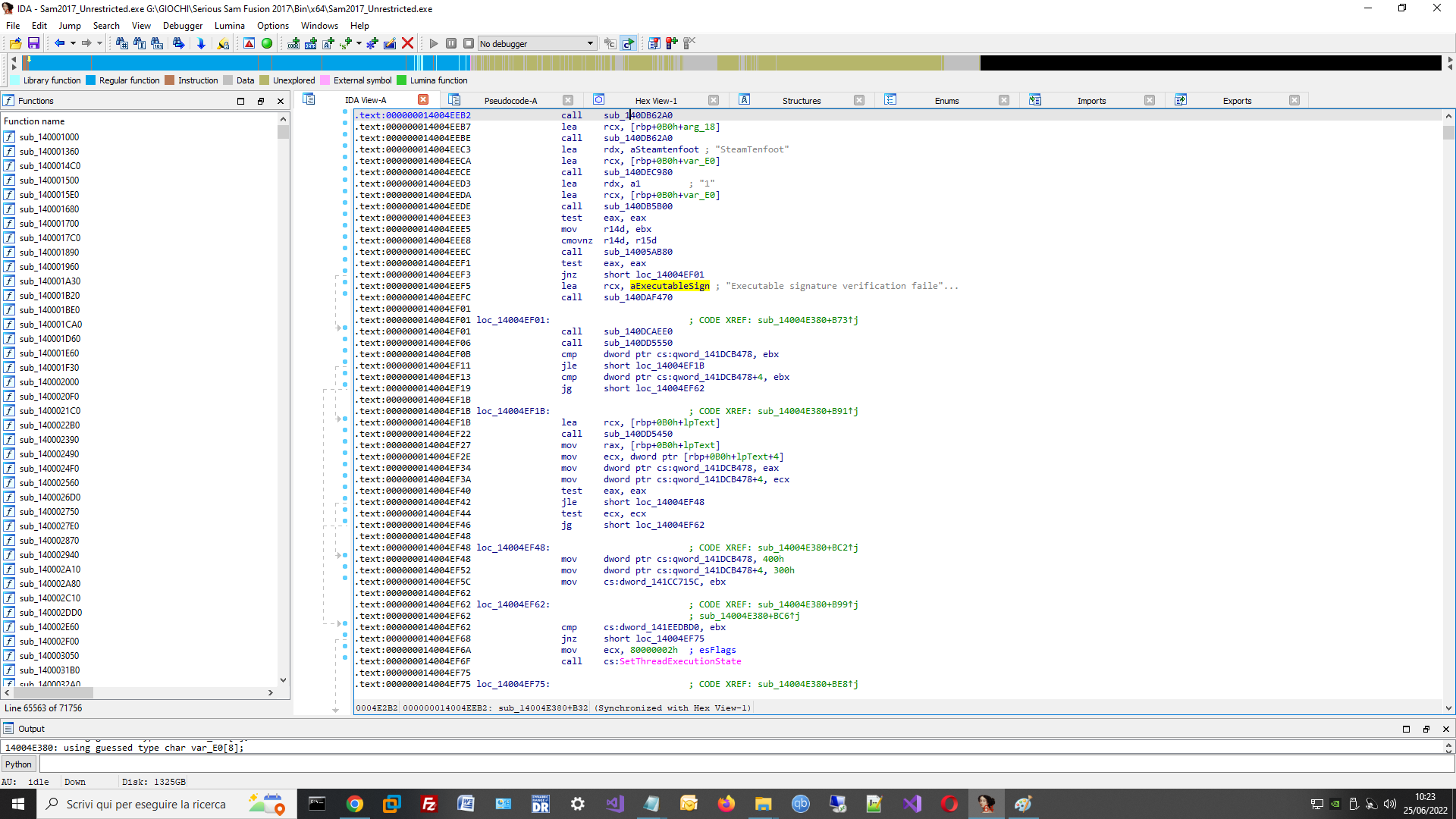The height and width of the screenshot is (819, 1456).
Task: Select the sub_140001500 function in the list
Action: pos(49,180)
